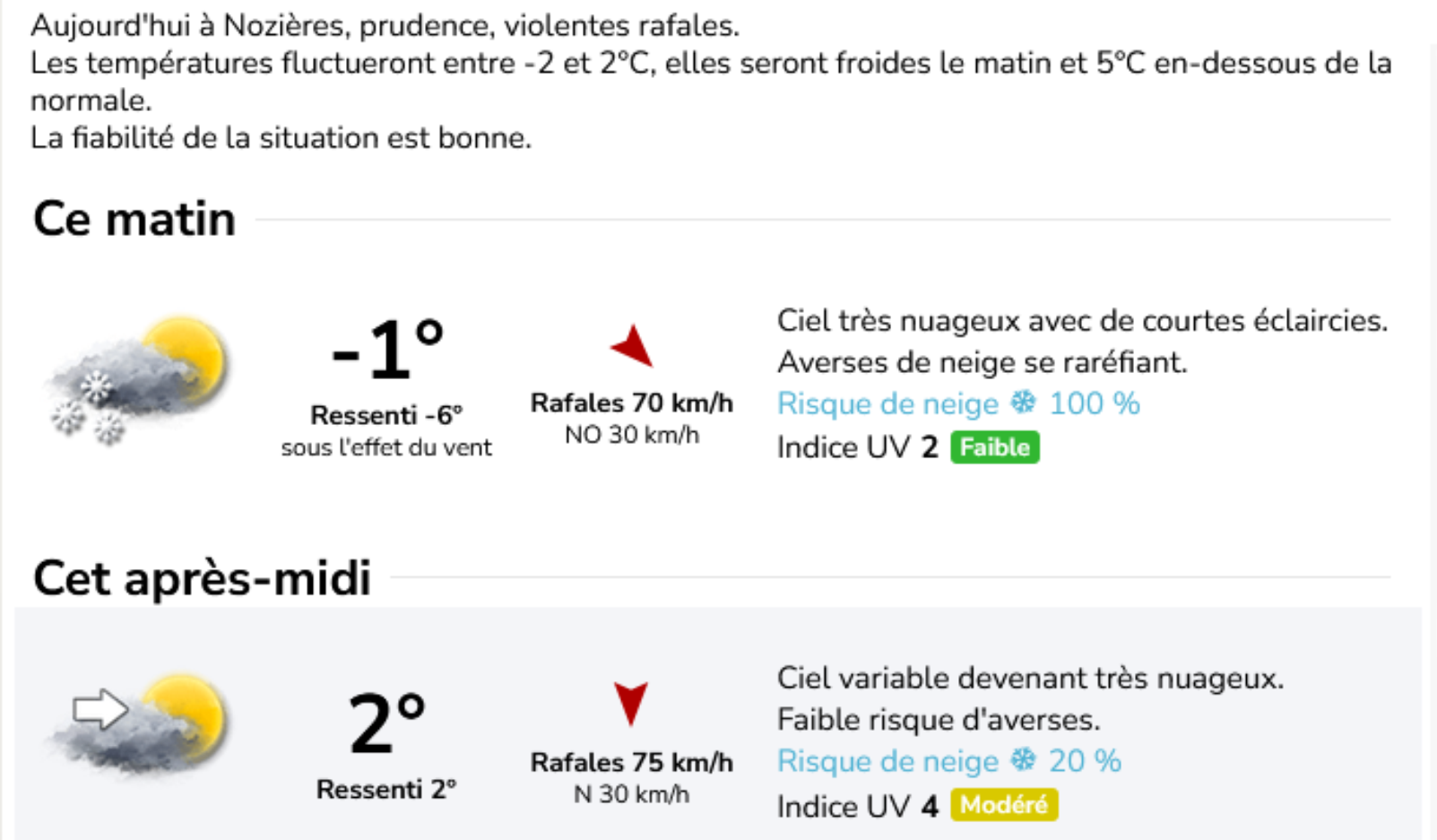This screenshot has width=1437, height=840.
Task: Open the Risque de neige 20 % link
Action: [948, 761]
